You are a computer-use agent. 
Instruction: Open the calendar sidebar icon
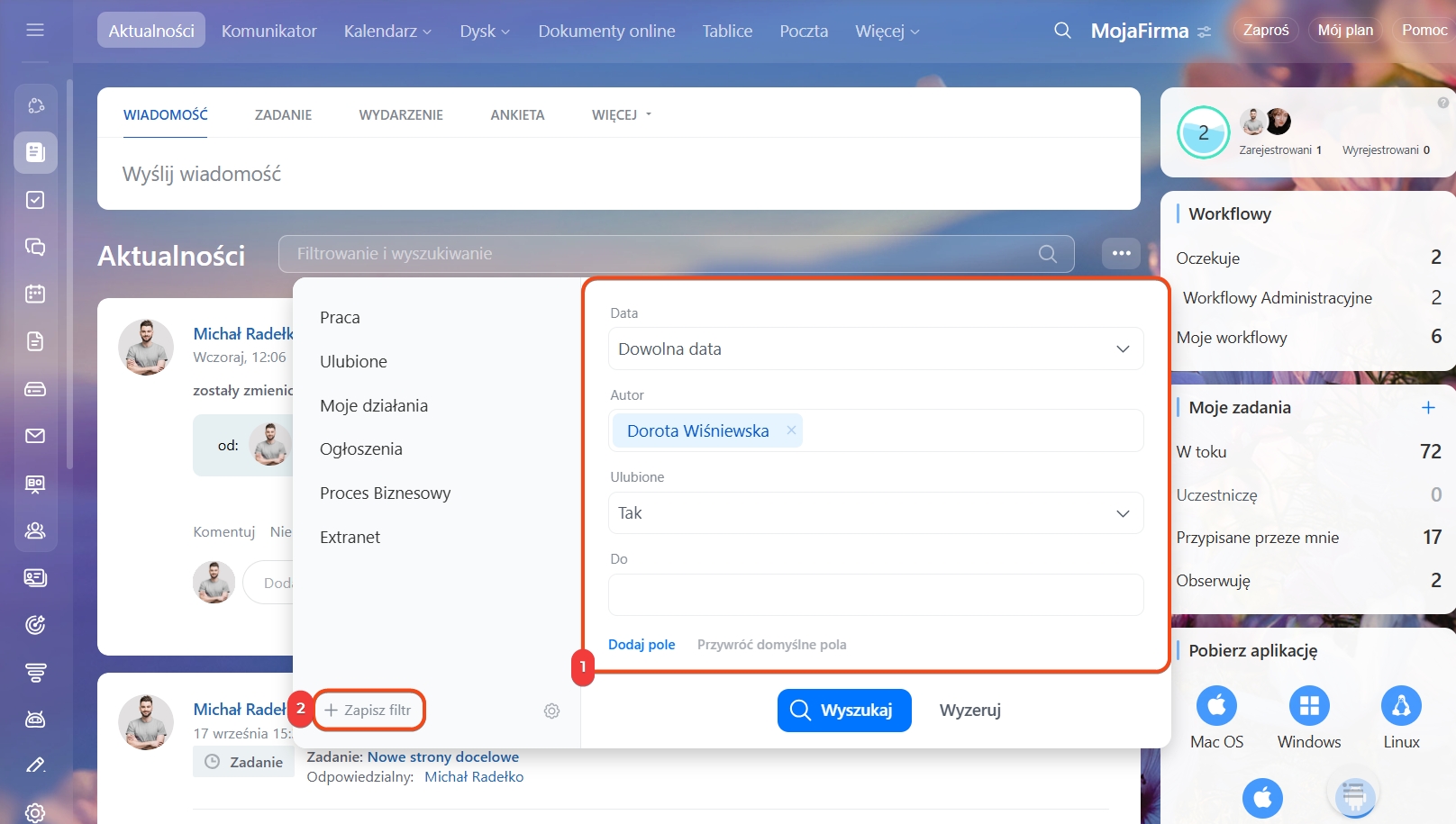tap(35, 294)
